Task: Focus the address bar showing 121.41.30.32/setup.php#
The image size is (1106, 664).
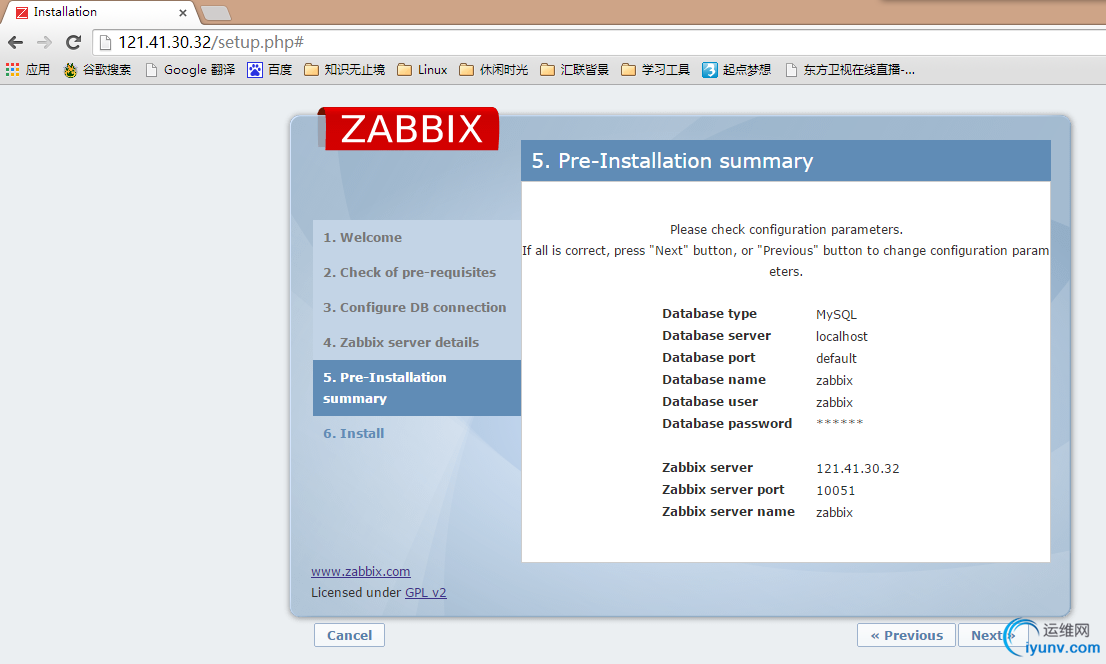Action: coord(600,42)
